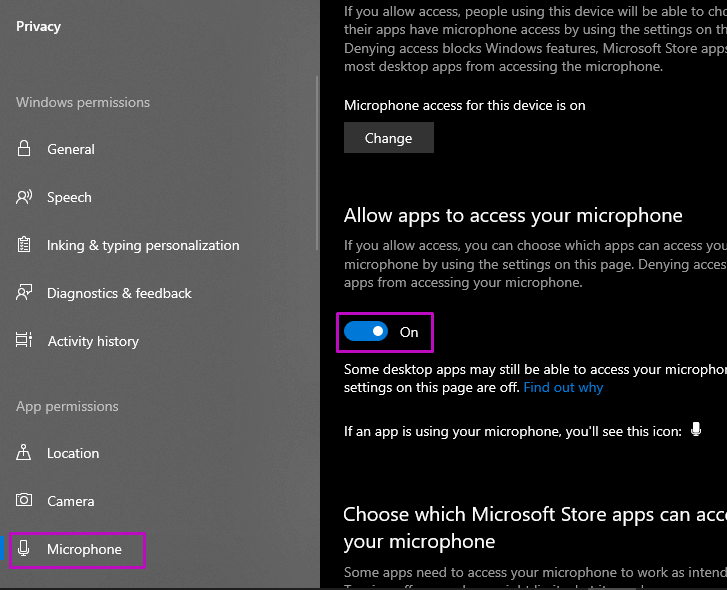Open the 'Find out why' link
Image resolution: width=727 pixels, height=590 pixels.
coord(563,387)
